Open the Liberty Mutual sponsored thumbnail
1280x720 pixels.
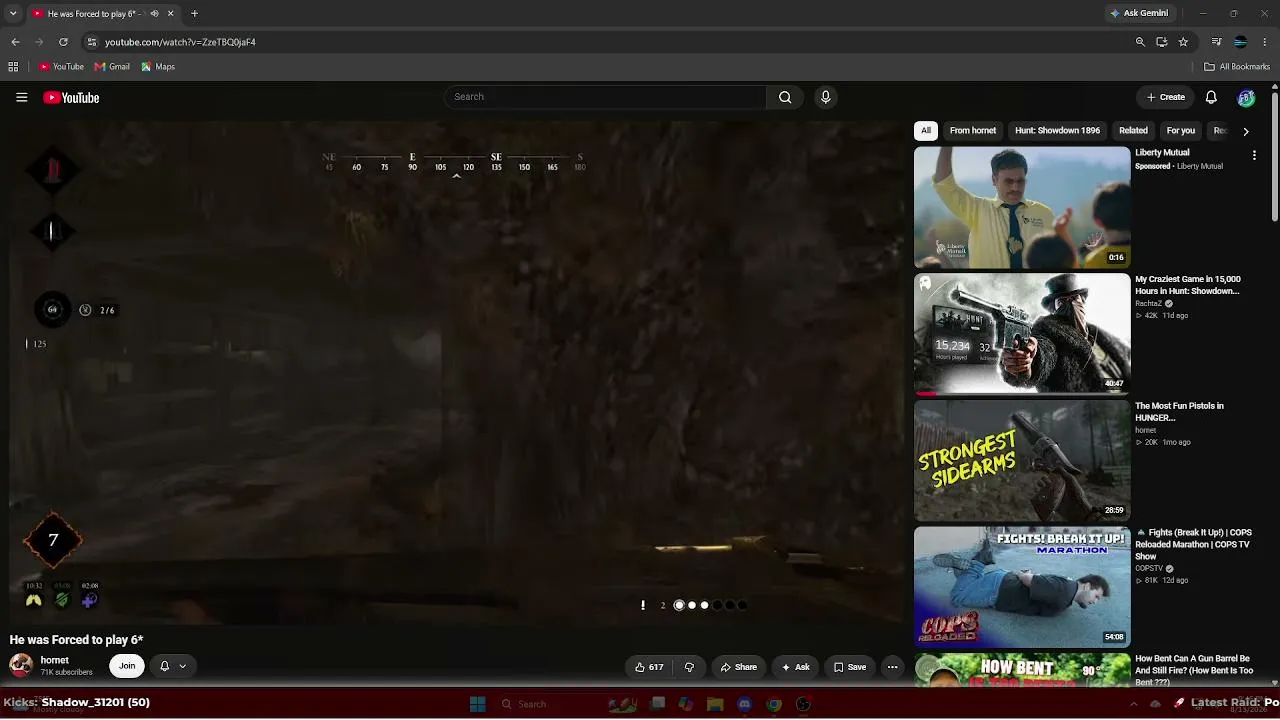(1022, 207)
